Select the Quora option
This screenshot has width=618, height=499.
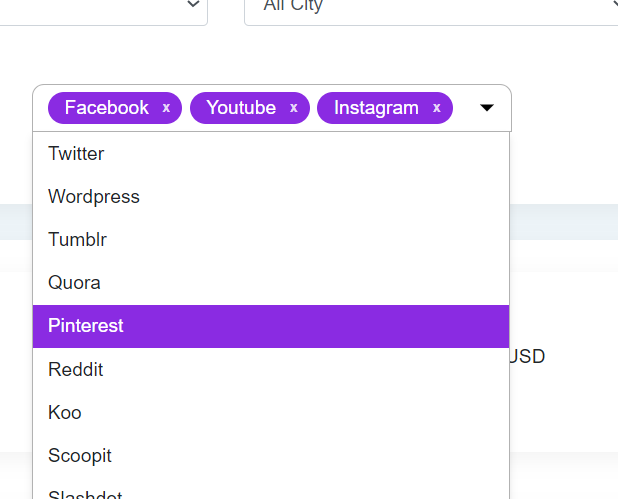(74, 283)
